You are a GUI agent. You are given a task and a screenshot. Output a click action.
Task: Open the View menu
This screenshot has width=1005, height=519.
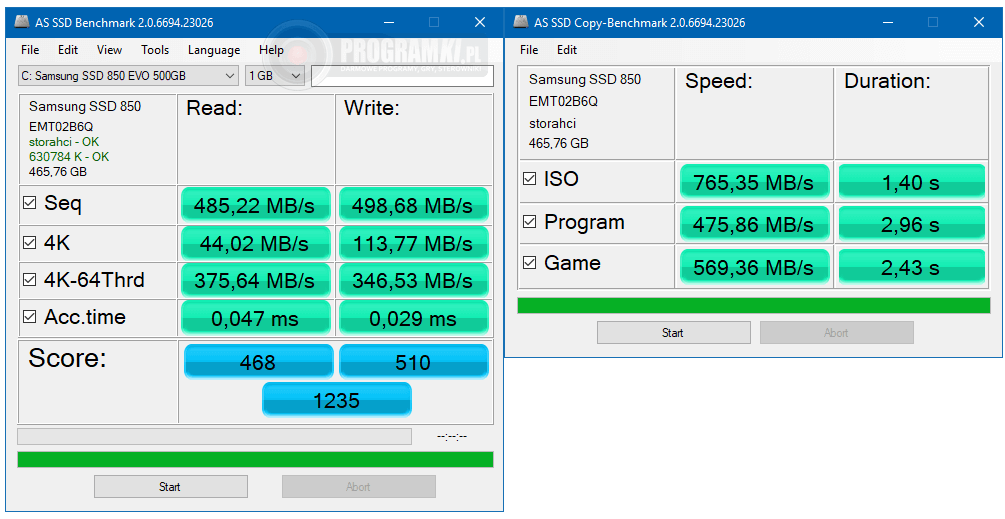click(110, 50)
